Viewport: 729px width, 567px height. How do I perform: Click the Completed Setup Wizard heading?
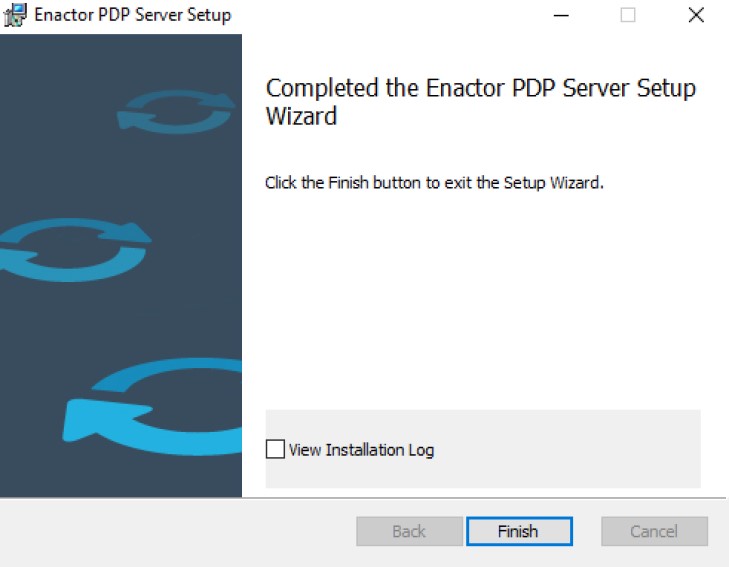click(x=480, y=88)
